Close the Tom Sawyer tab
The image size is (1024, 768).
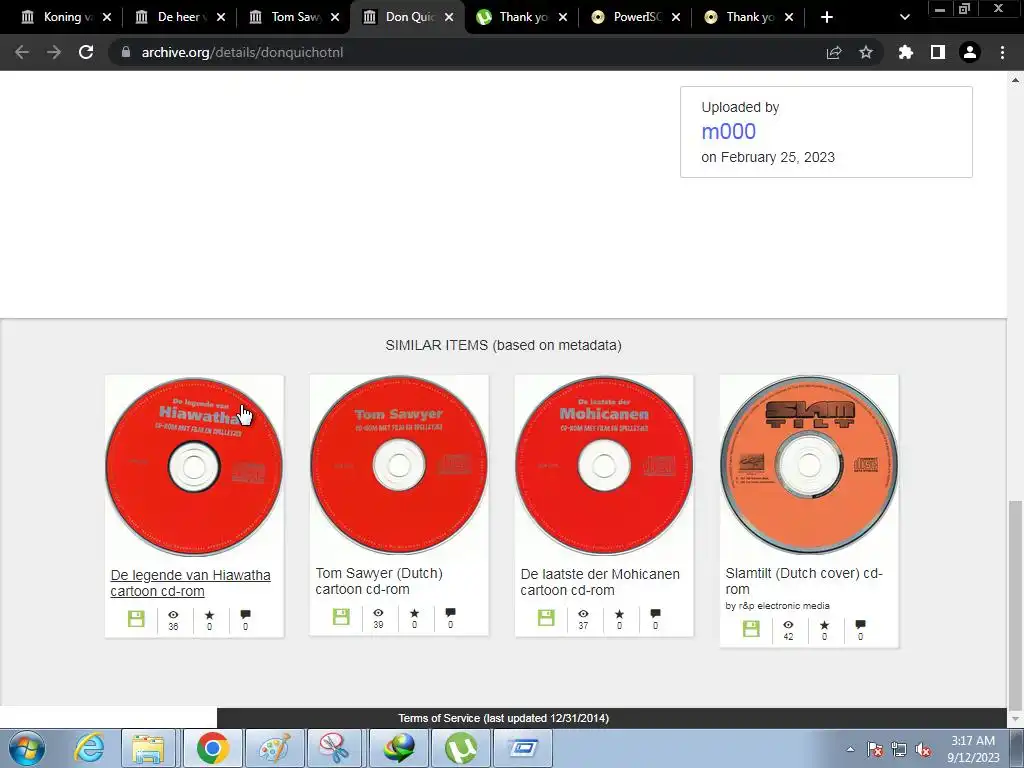[335, 17]
